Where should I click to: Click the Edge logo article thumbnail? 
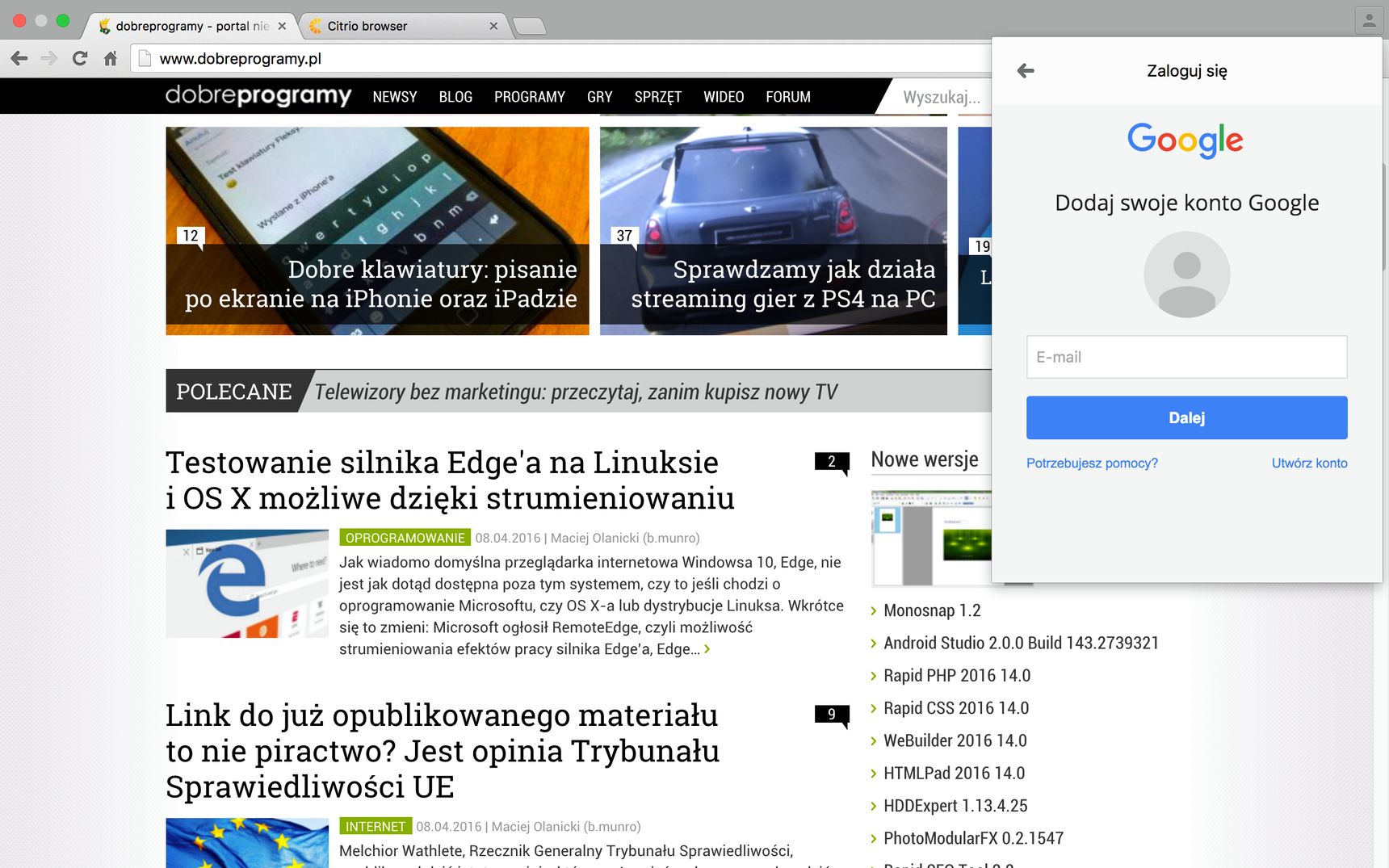[247, 584]
